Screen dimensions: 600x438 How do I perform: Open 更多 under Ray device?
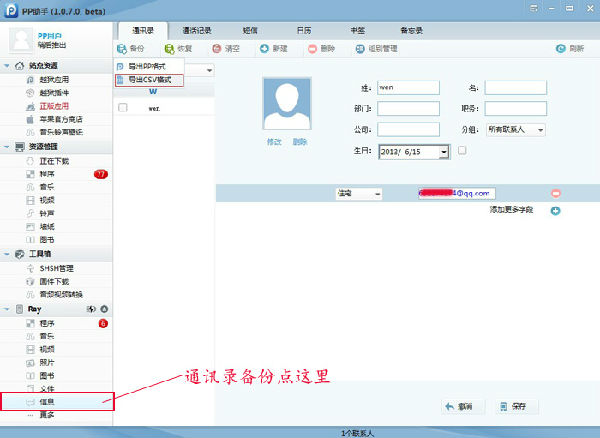47,415
